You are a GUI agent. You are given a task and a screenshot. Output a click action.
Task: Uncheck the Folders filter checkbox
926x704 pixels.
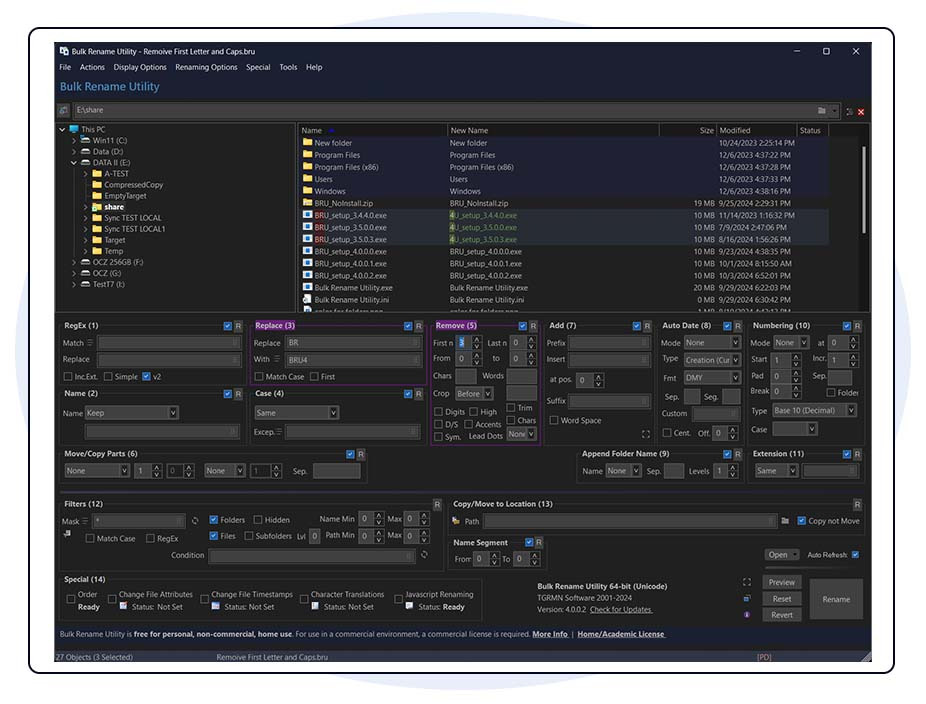pos(214,520)
